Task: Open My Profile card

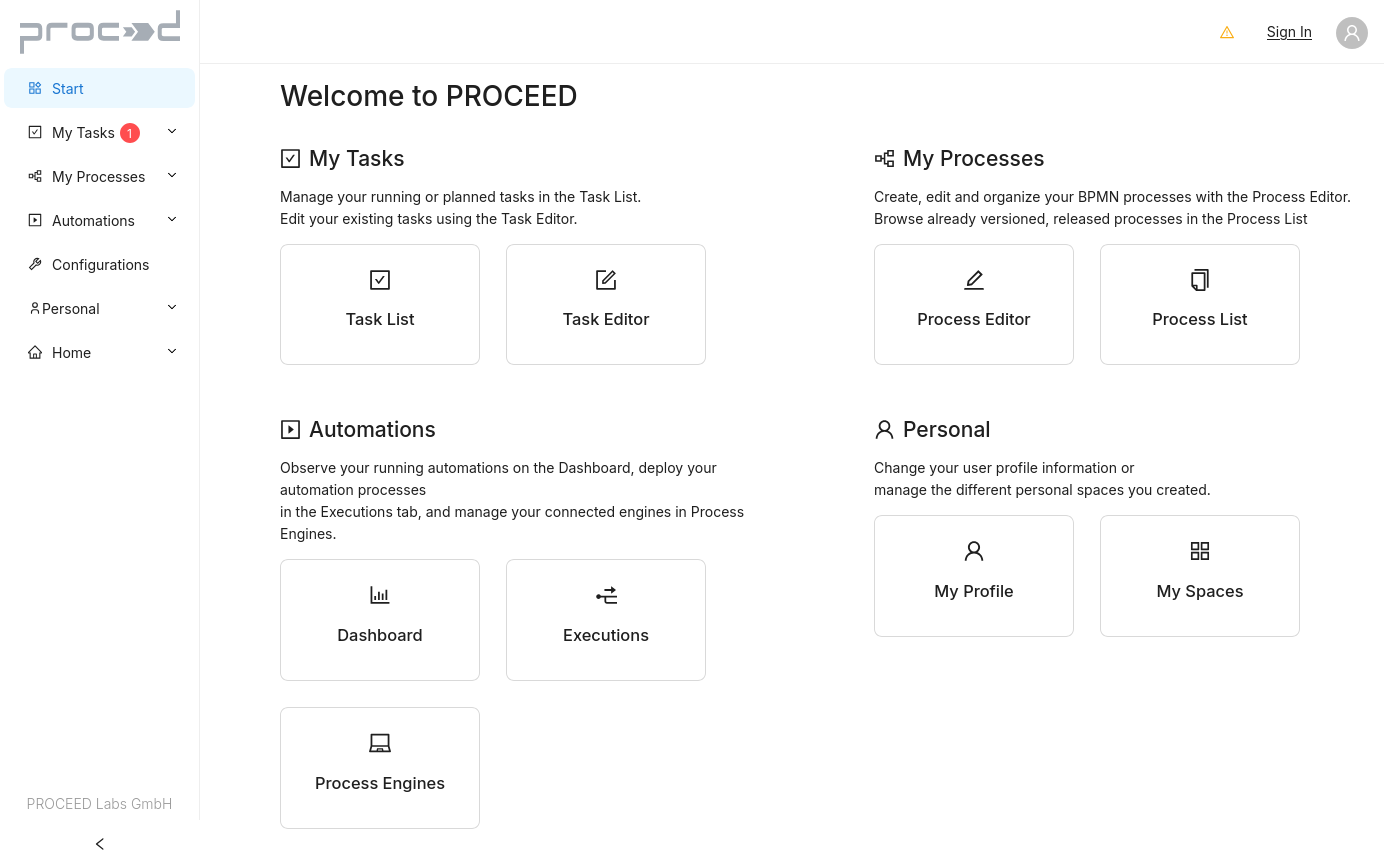Action: (974, 575)
